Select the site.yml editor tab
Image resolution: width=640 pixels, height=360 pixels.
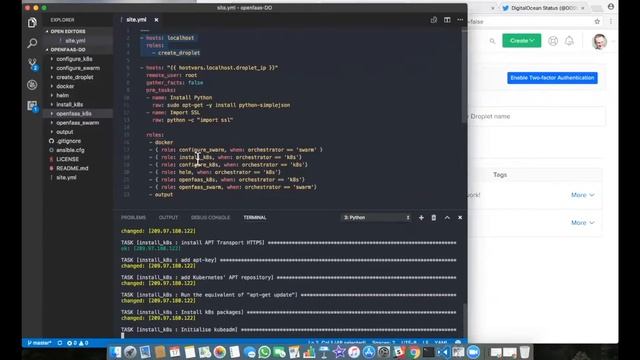point(136,20)
